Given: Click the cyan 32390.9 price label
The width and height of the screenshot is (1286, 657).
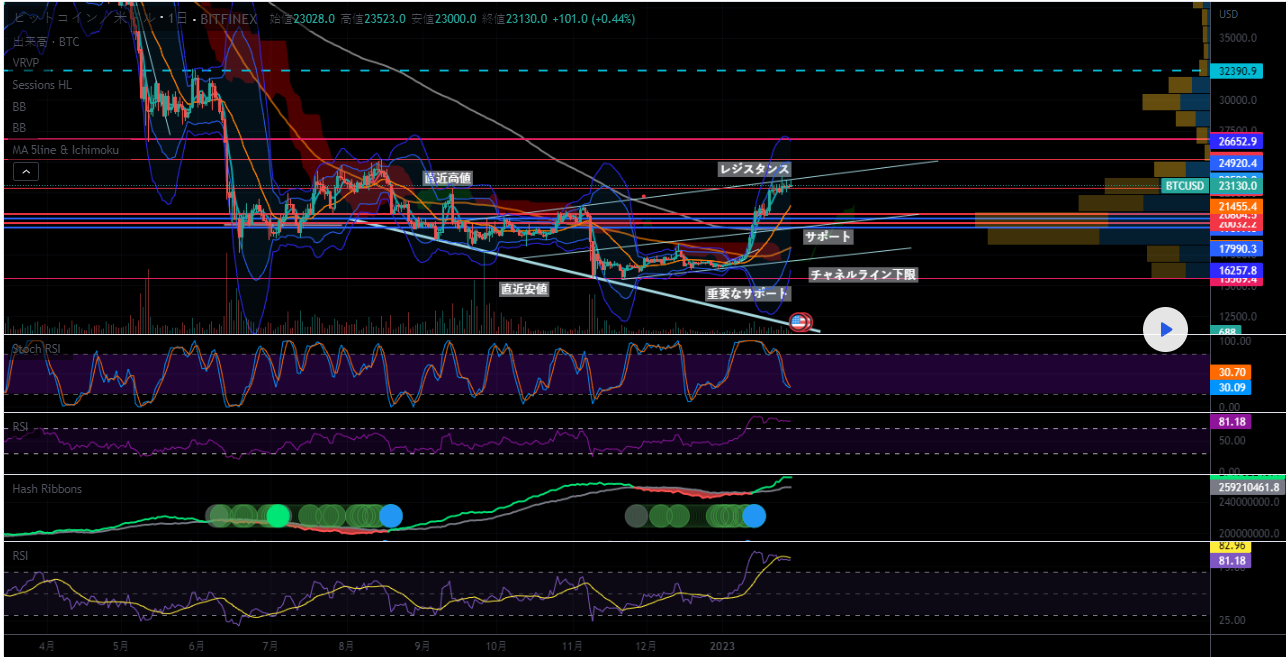Looking at the screenshot, I should point(1236,72).
